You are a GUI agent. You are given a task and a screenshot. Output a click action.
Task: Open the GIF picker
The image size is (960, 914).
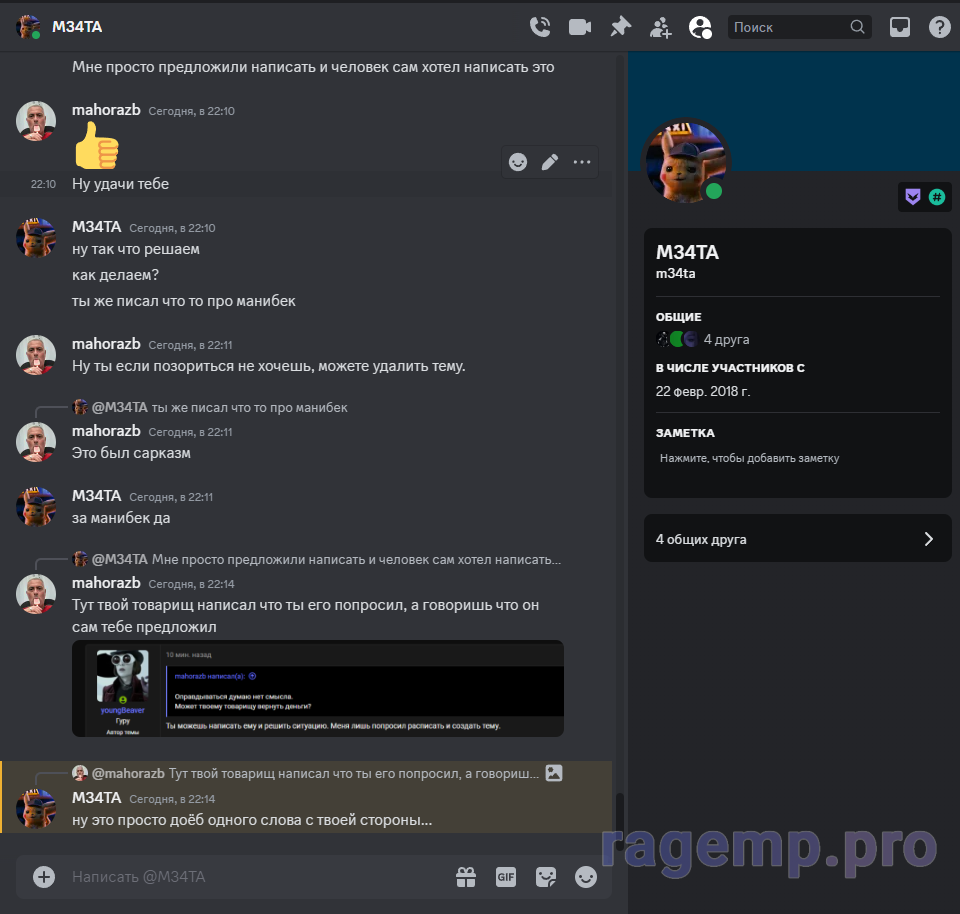tap(506, 877)
